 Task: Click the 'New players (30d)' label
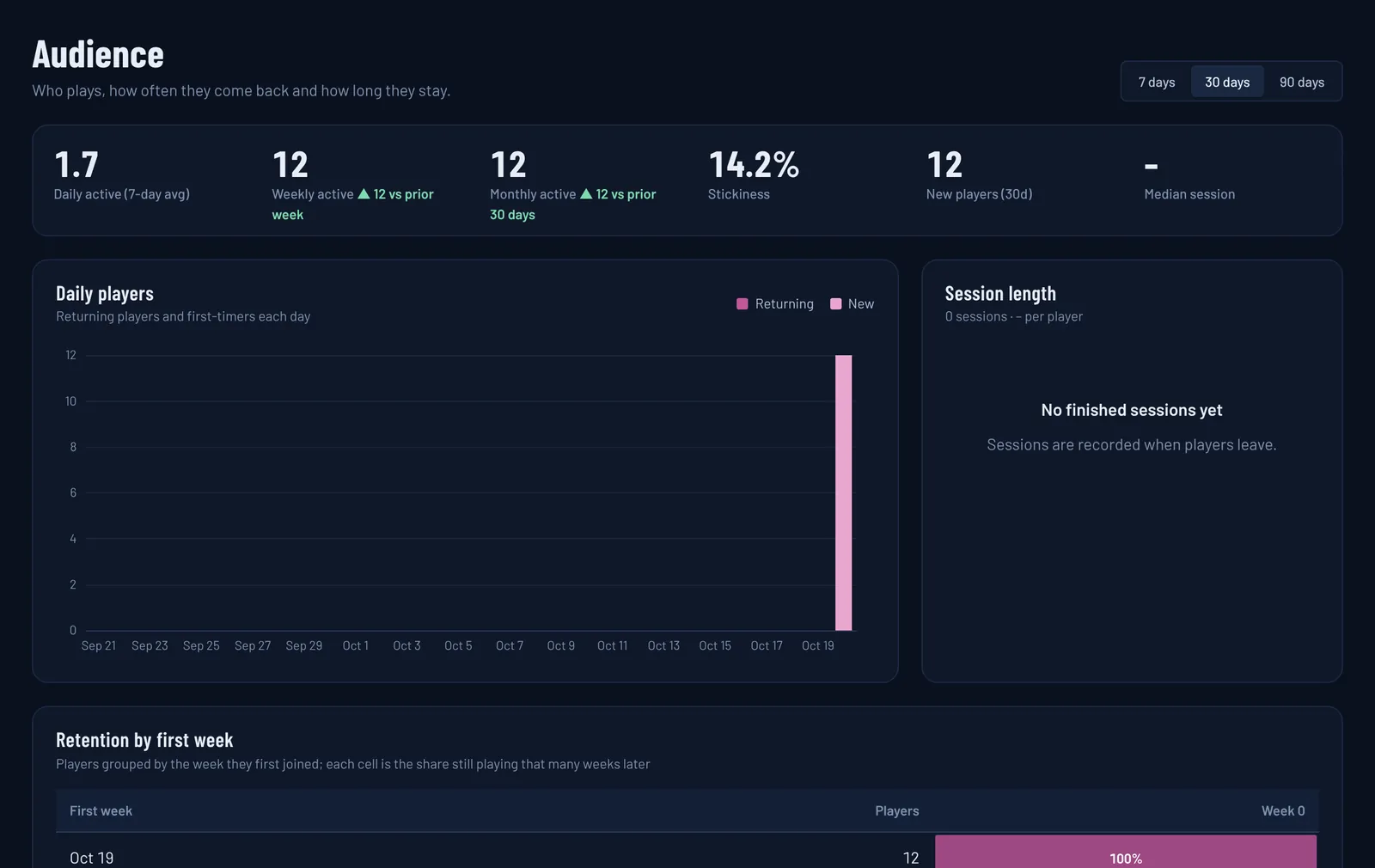click(979, 194)
